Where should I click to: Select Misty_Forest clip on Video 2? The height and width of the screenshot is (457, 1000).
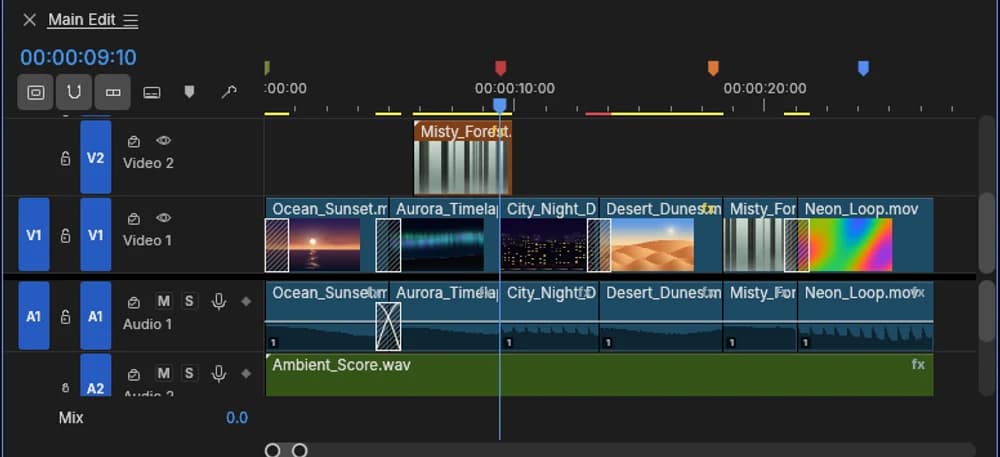pos(462,158)
